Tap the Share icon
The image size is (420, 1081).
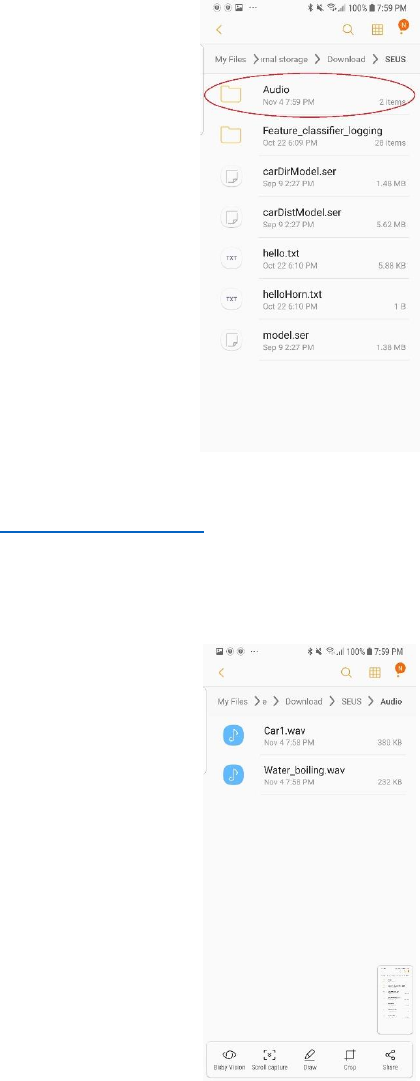pyautogui.click(x=390, y=1059)
